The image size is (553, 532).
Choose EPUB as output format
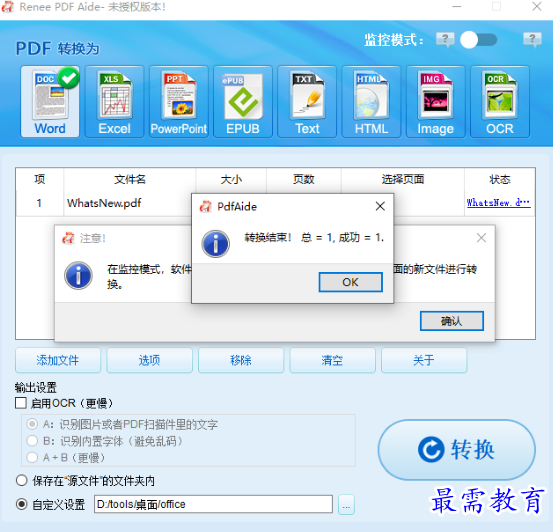(243, 102)
